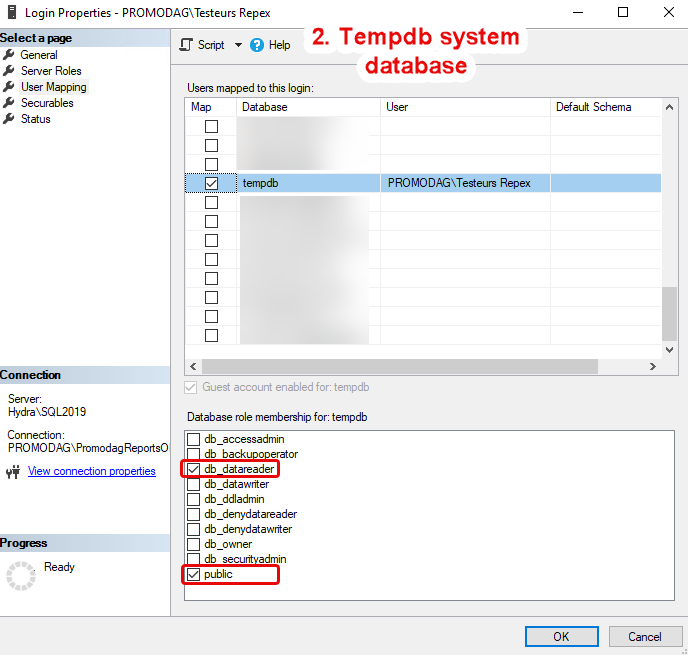This screenshot has width=689, height=656.
Task: Click the wrench icon beside Server Roles
Action: (x=9, y=71)
